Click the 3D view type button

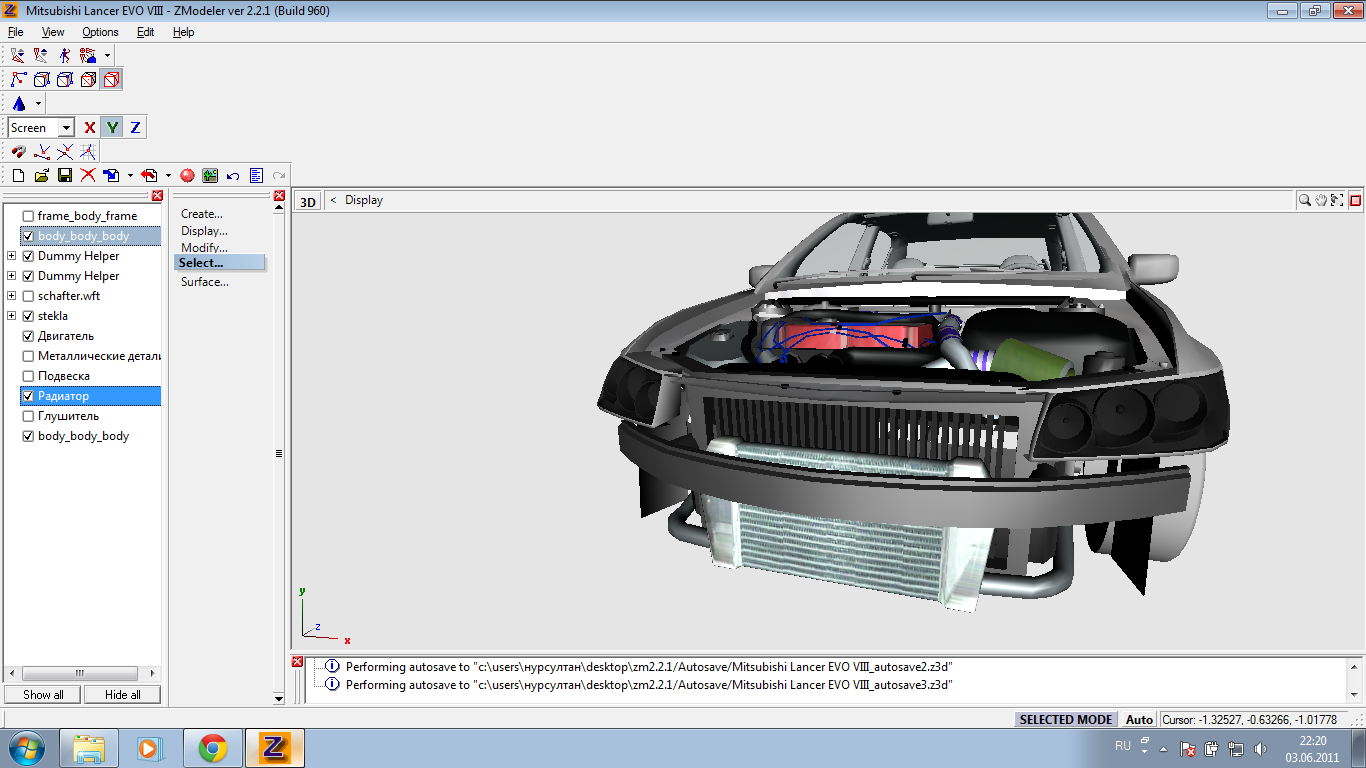308,201
